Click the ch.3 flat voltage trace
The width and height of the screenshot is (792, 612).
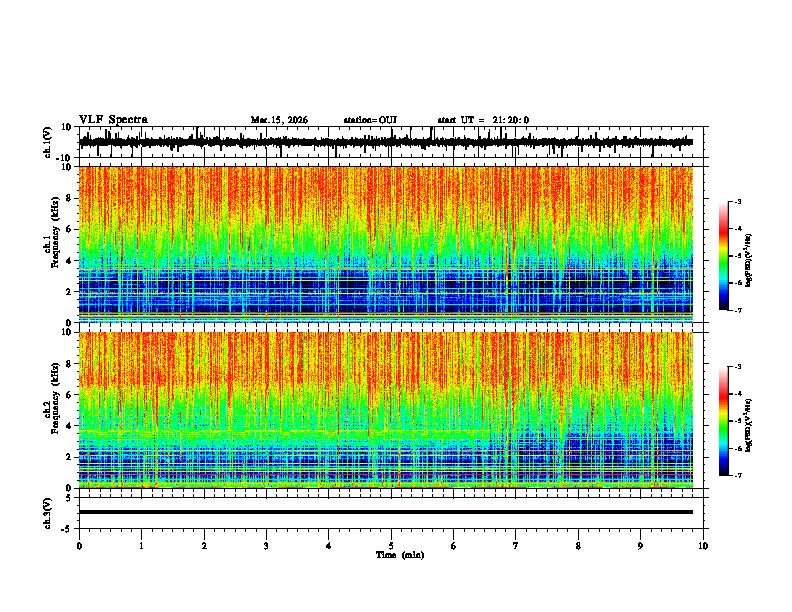click(386, 512)
